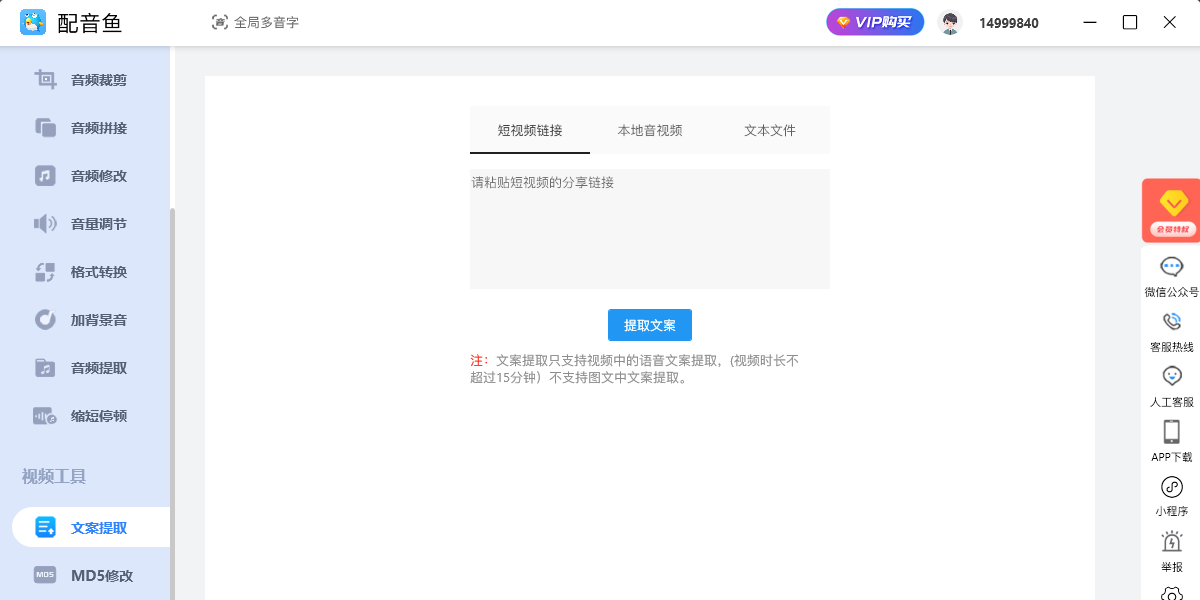The width and height of the screenshot is (1200, 600).
Task: Click the VIP购买 button
Action: 875,22
